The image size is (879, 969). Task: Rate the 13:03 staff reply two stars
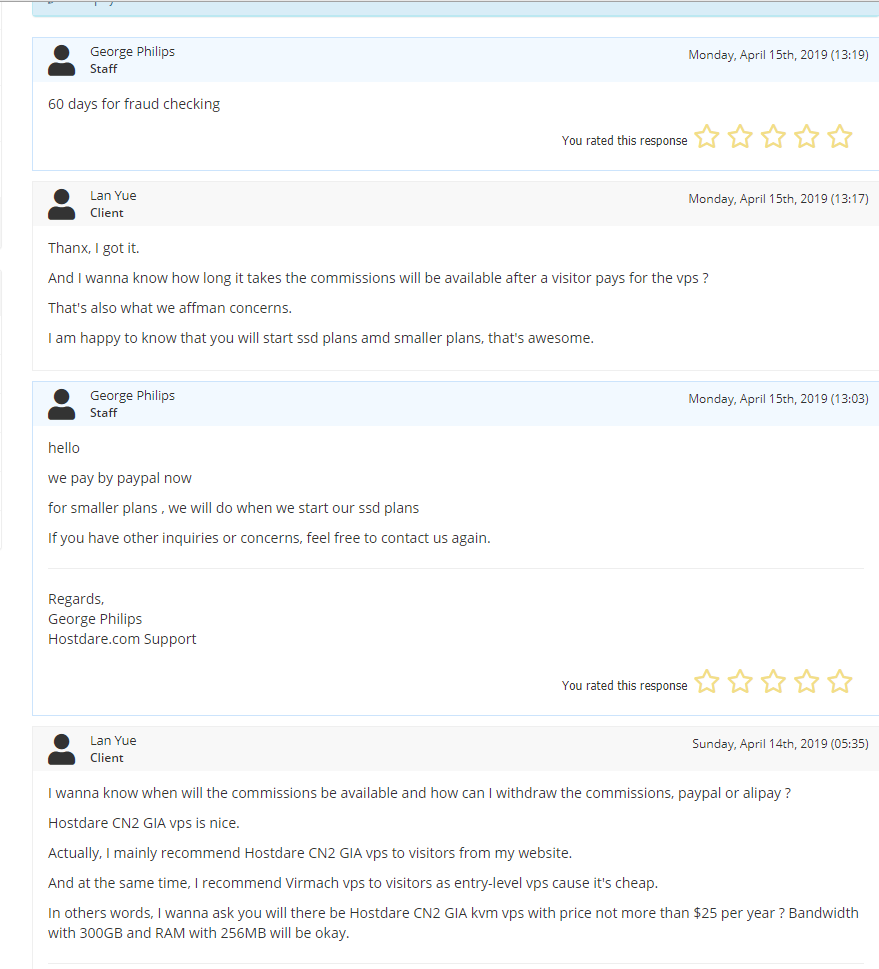(x=740, y=682)
